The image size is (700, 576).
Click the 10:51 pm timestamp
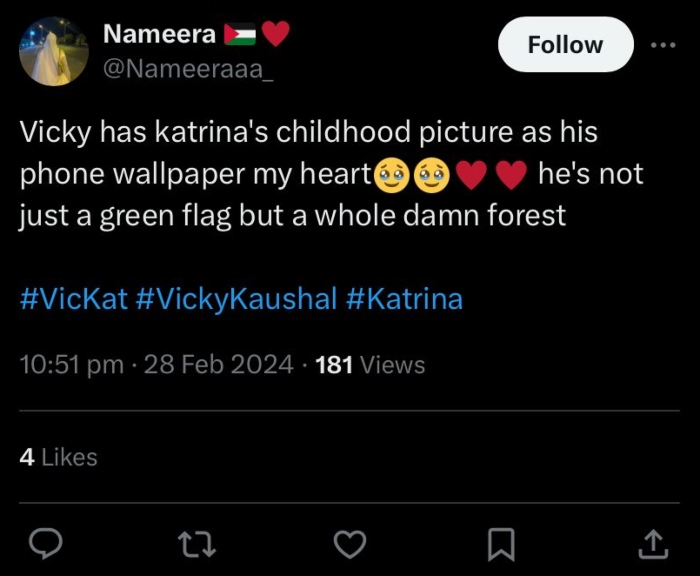71,365
